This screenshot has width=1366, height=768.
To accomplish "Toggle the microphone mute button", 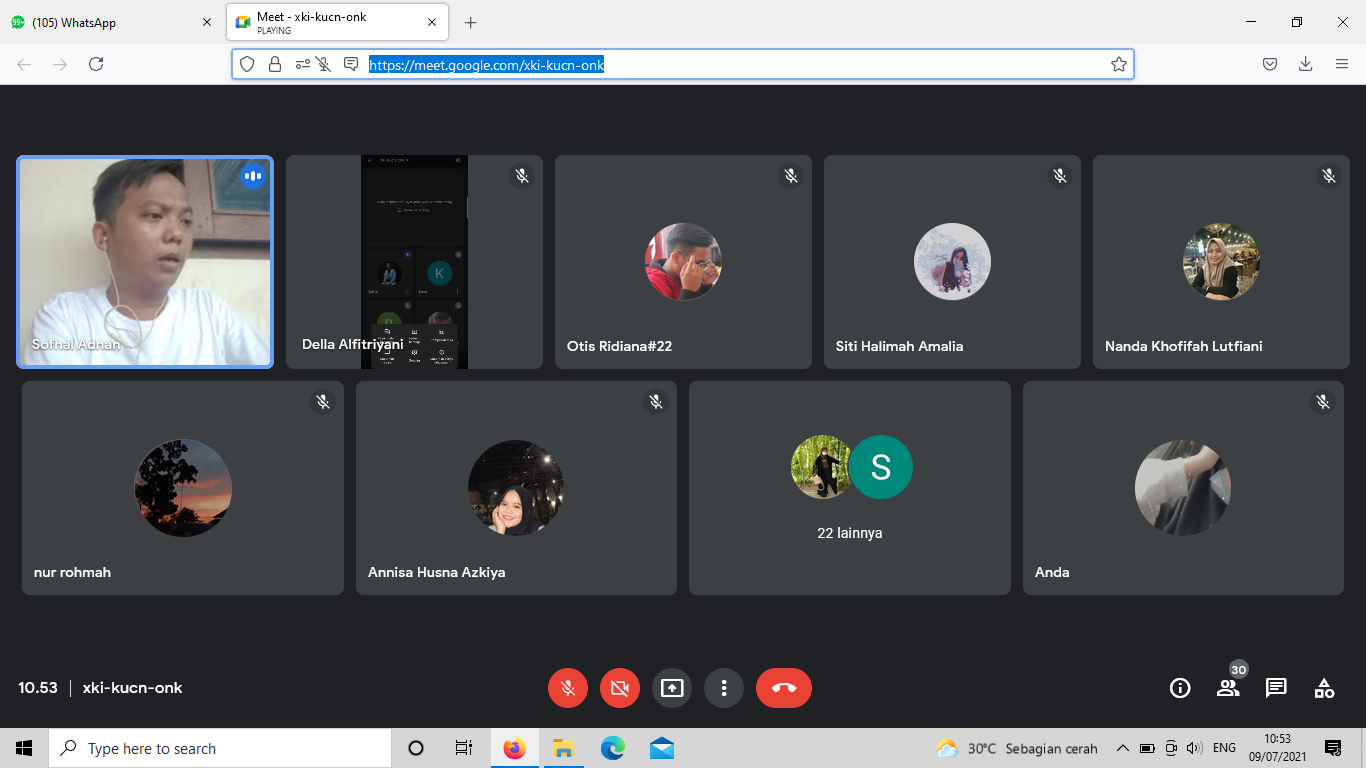I will (x=568, y=688).
